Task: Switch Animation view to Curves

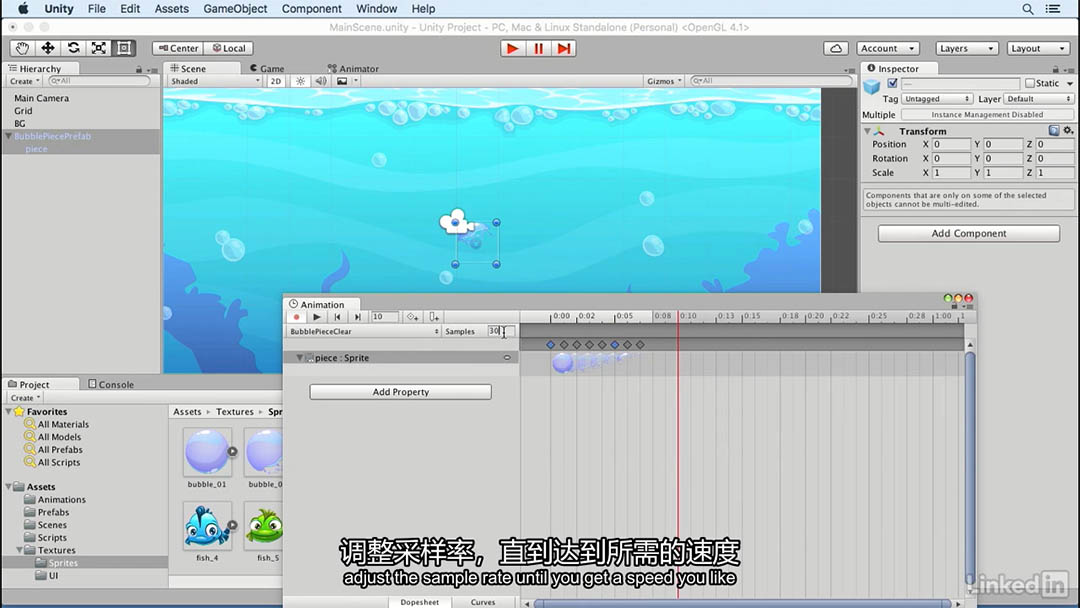Action: (483, 602)
